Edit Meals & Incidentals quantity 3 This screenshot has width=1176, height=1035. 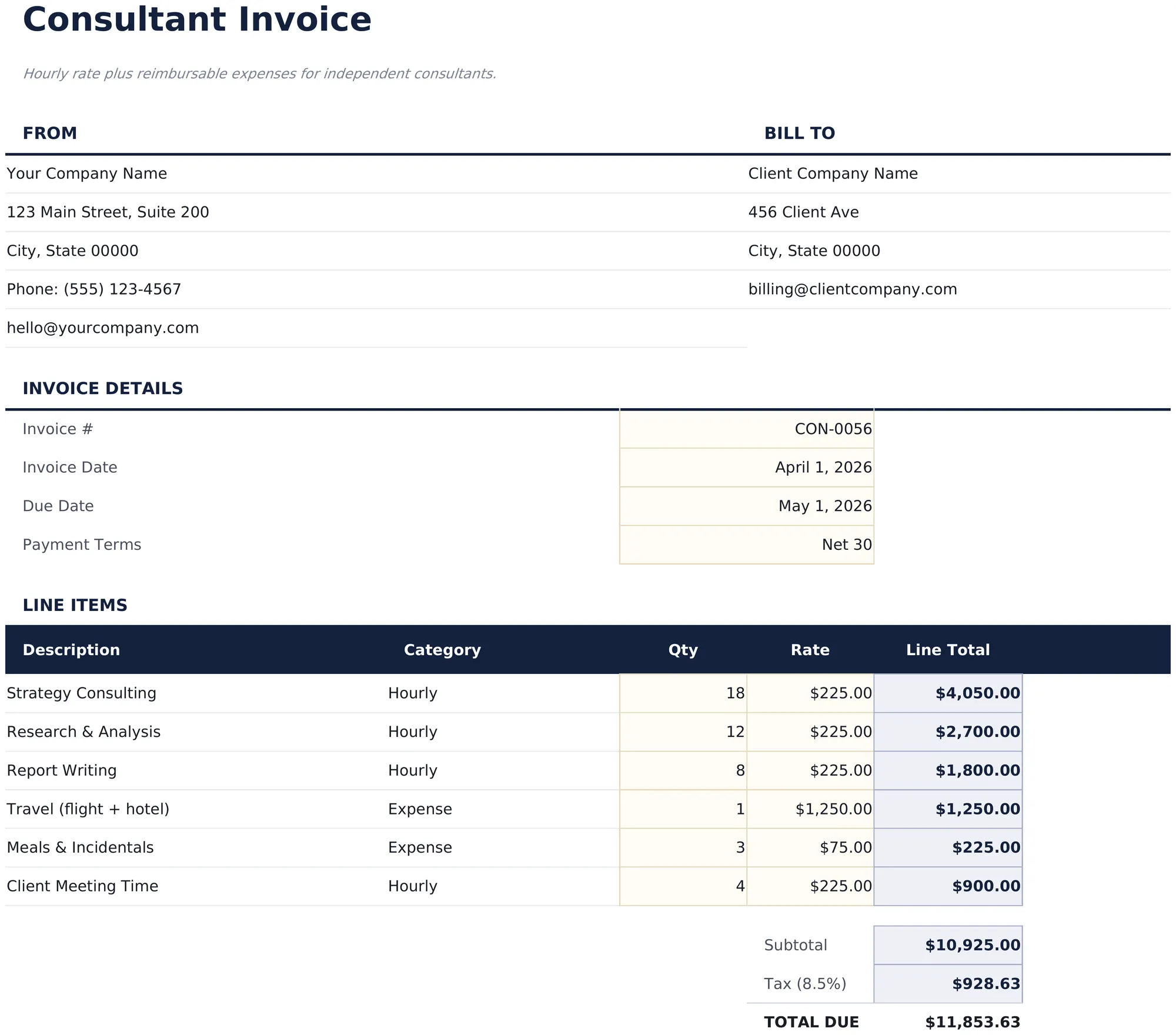pyautogui.click(x=683, y=848)
